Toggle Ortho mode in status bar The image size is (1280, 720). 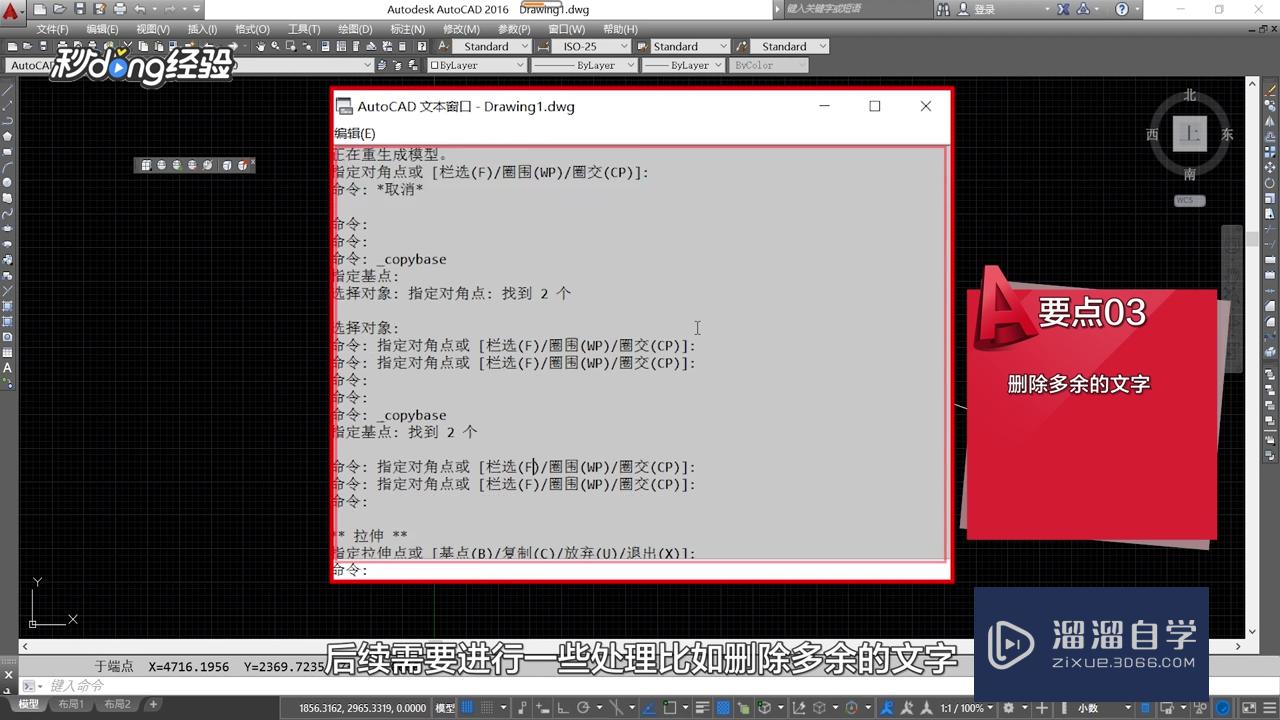(563, 708)
